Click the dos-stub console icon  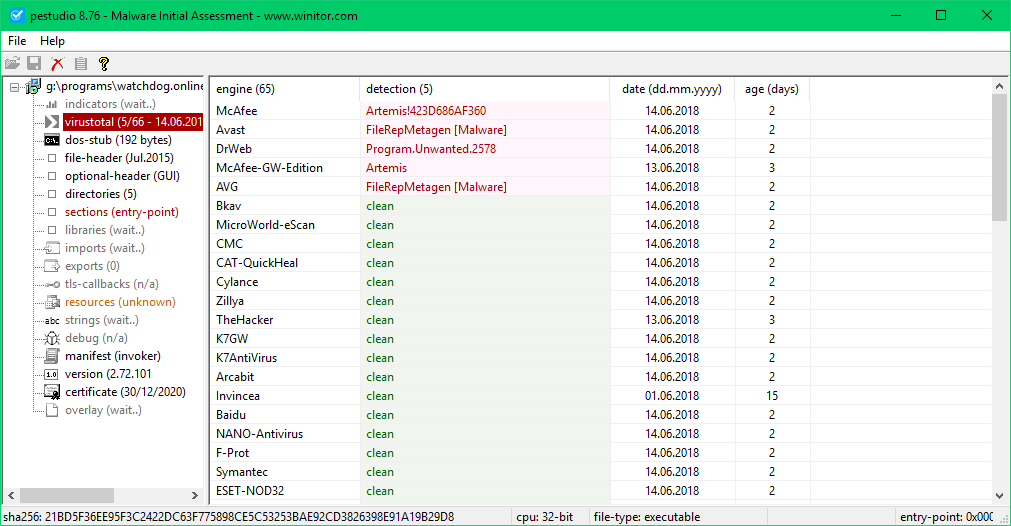tap(52, 140)
